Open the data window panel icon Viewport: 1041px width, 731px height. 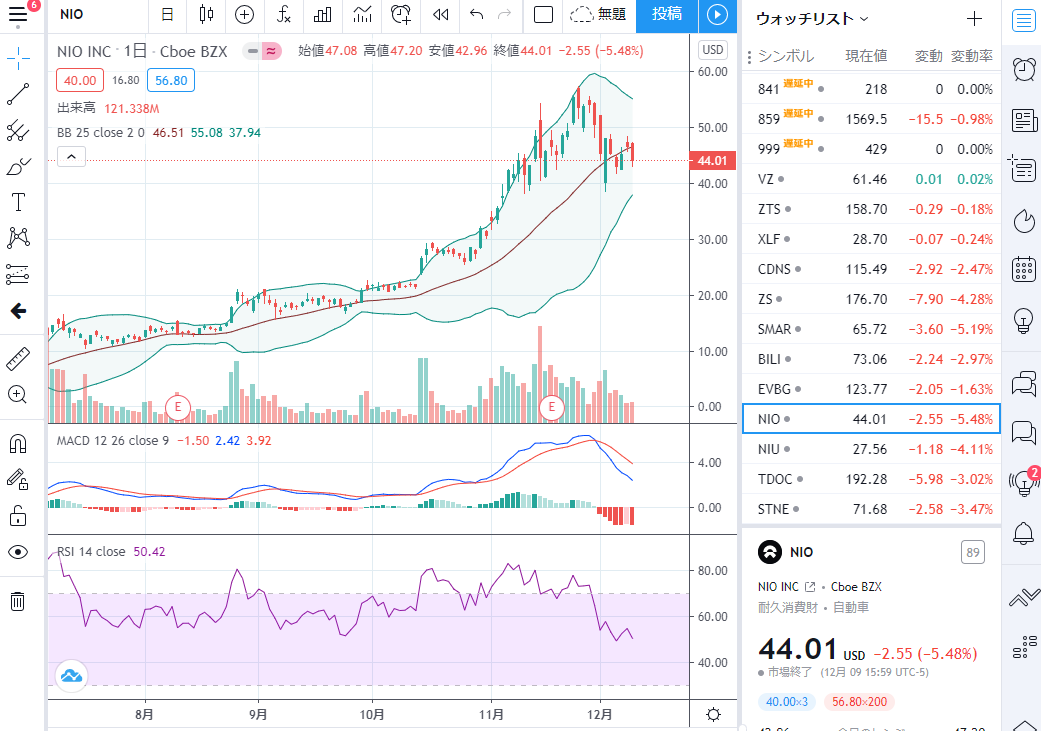[1023, 169]
